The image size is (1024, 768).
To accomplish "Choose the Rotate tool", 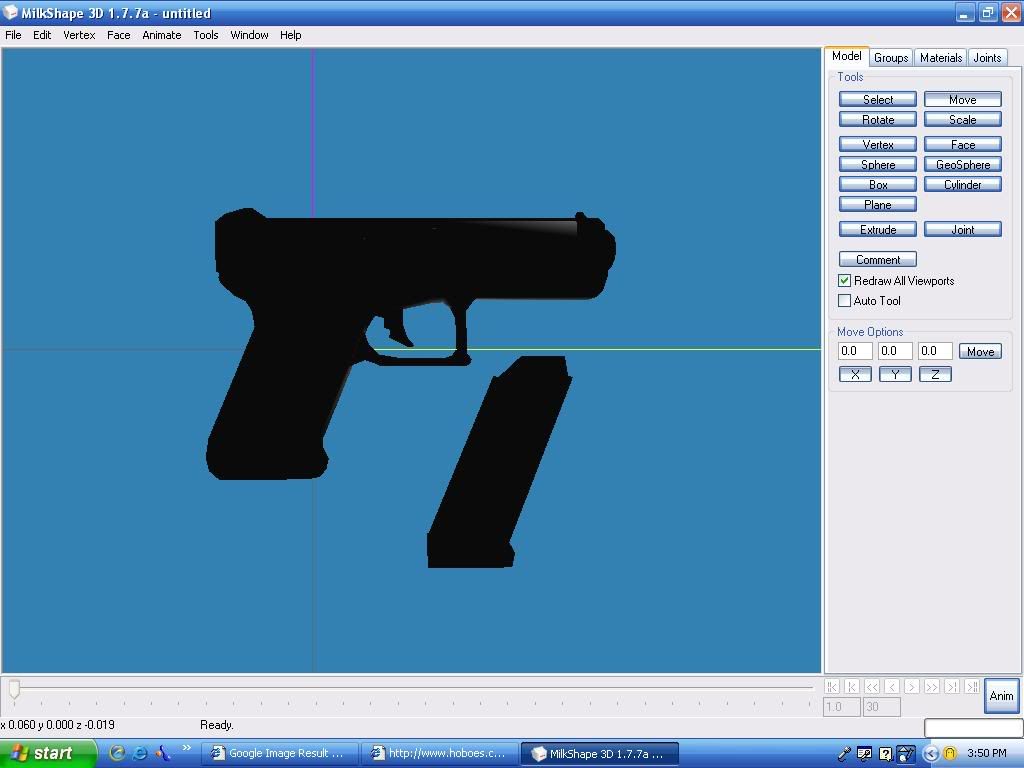I will (x=878, y=120).
